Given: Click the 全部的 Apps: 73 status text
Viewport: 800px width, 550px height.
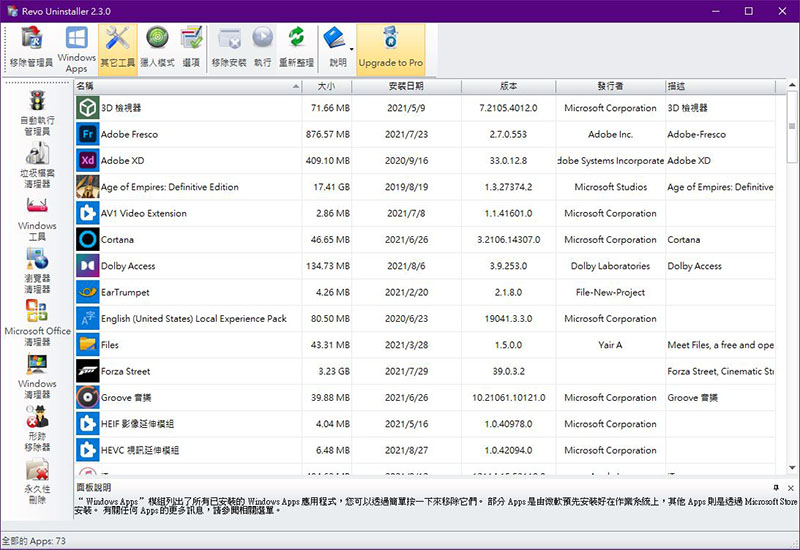Looking at the screenshot, I should (x=34, y=541).
